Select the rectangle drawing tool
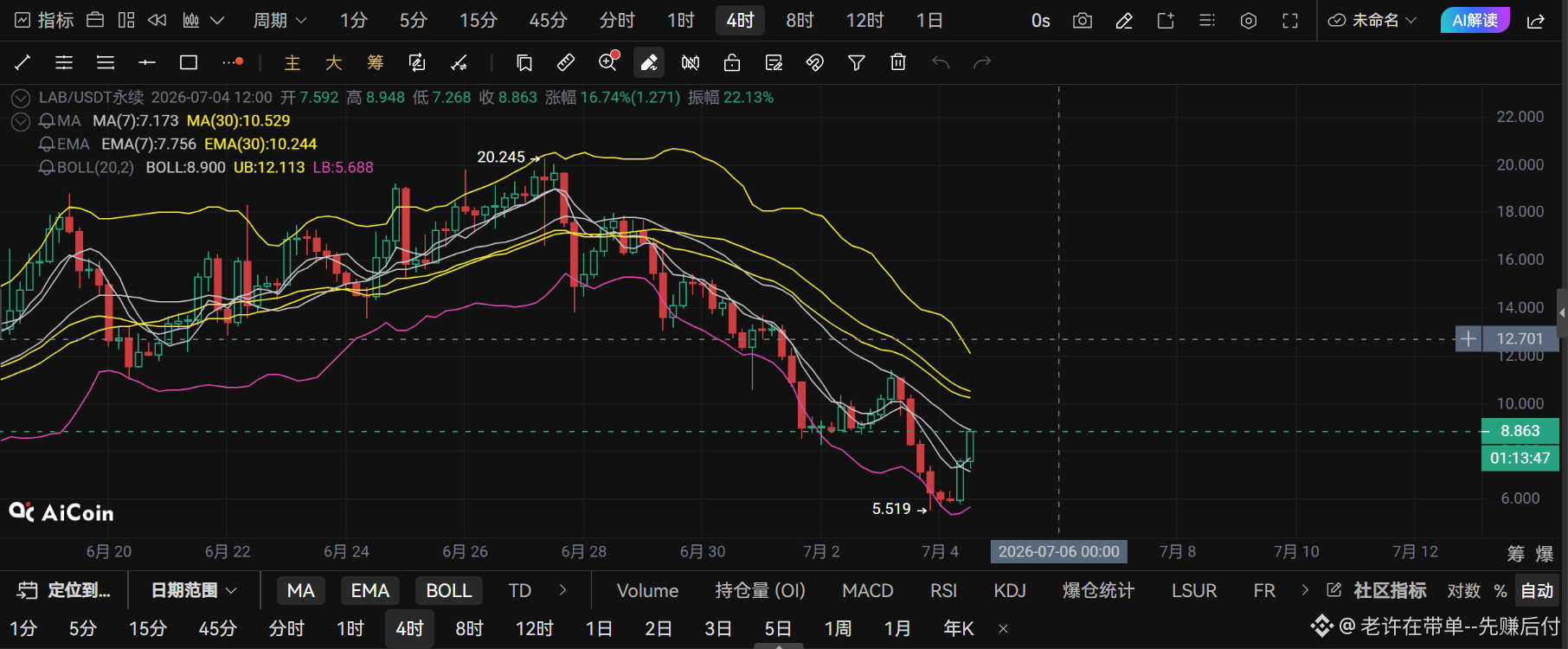 coord(189,62)
